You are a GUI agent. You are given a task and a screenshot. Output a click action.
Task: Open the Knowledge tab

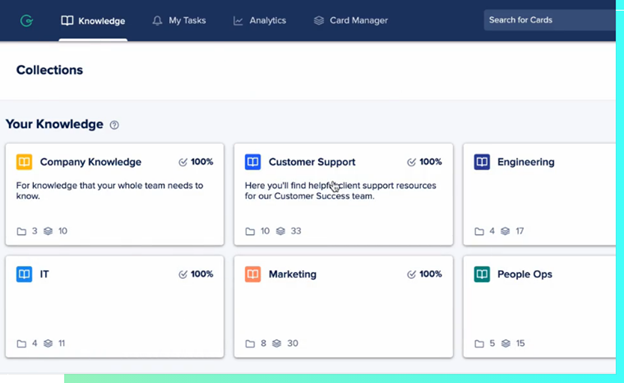click(93, 21)
